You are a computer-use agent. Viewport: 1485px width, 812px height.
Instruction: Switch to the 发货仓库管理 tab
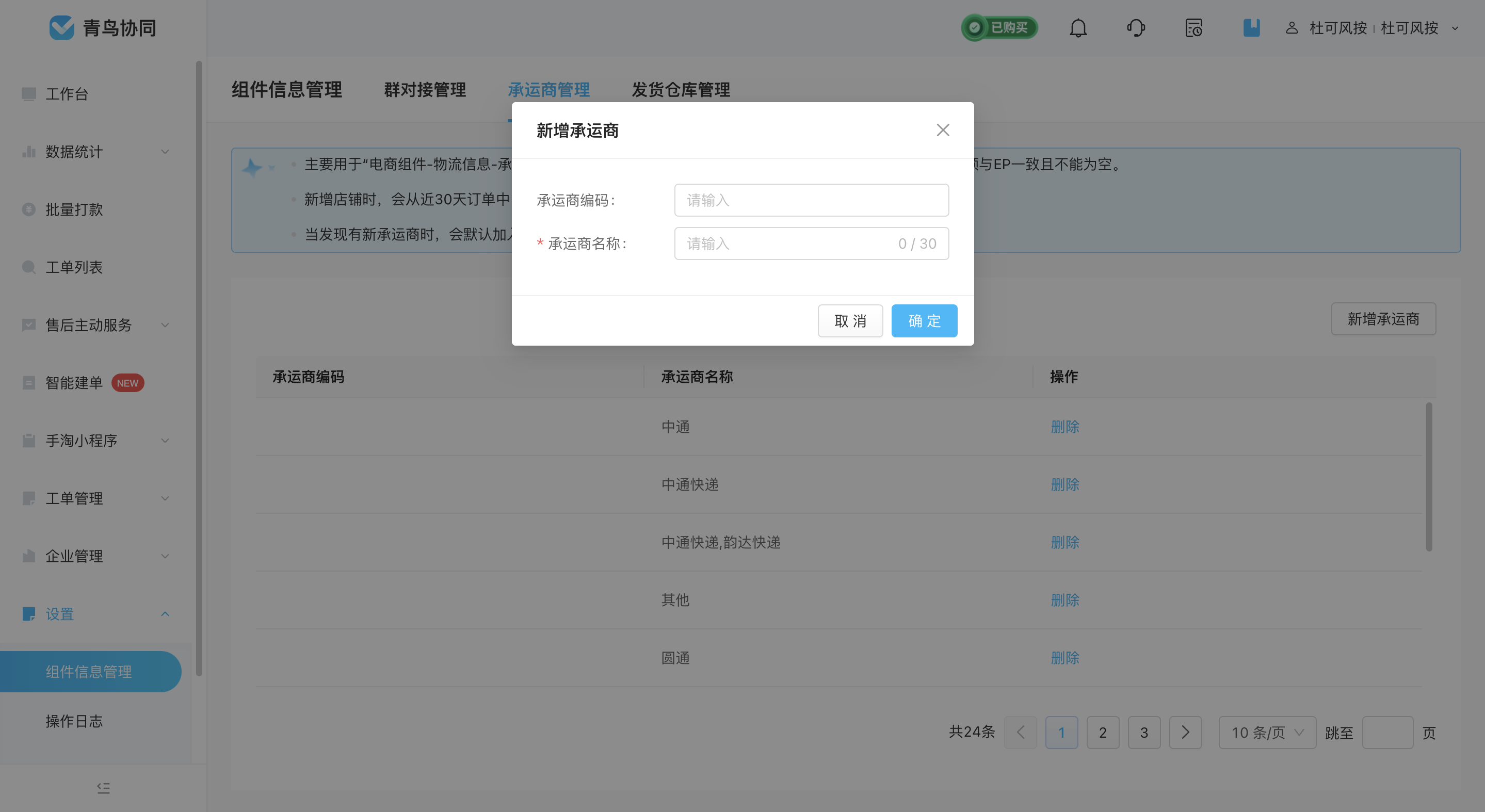[681, 90]
